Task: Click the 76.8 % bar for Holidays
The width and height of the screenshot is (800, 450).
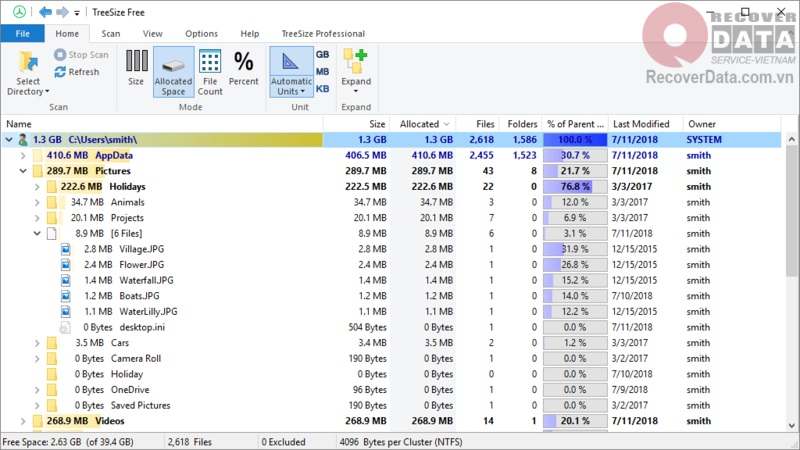Action: click(575, 187)
